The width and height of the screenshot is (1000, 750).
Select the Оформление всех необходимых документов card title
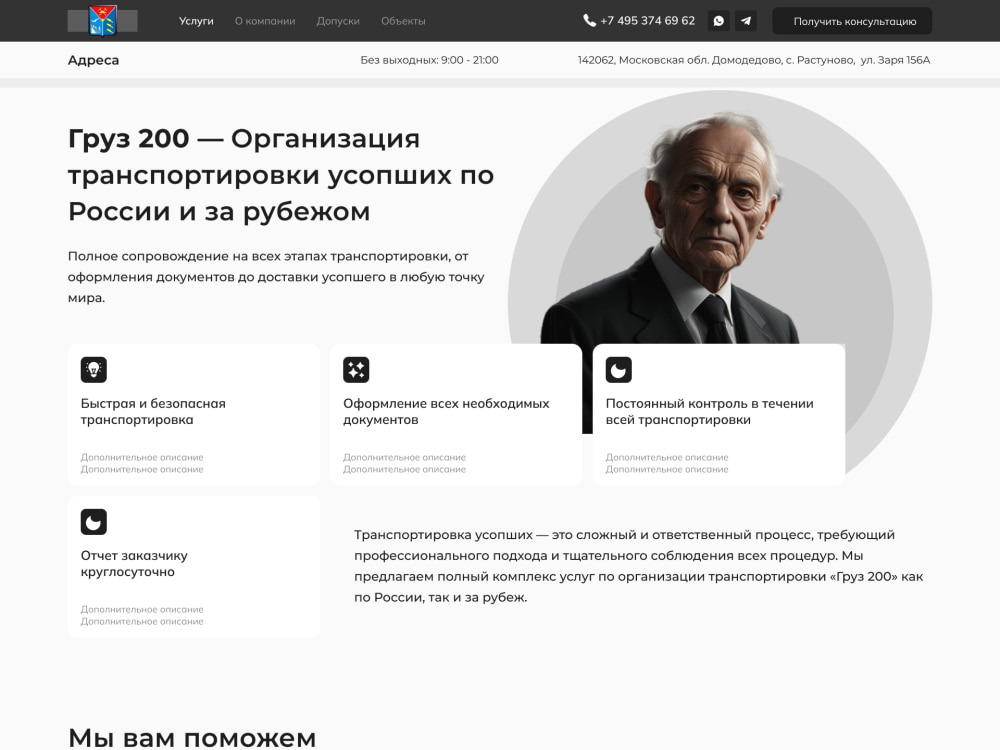point(446,411)
